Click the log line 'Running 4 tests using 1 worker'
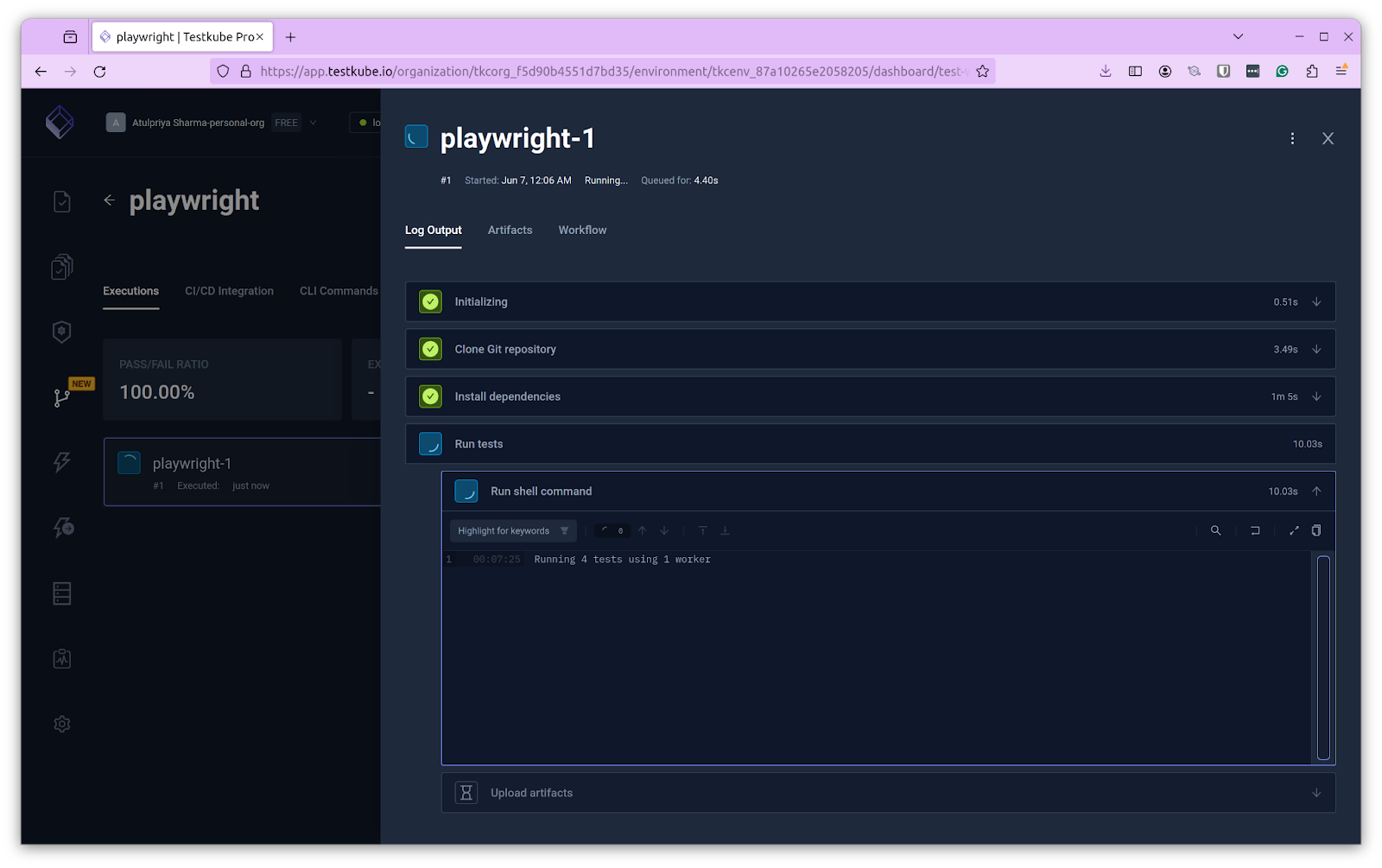This screenshot has width=1382, height=868. [622, 560]
